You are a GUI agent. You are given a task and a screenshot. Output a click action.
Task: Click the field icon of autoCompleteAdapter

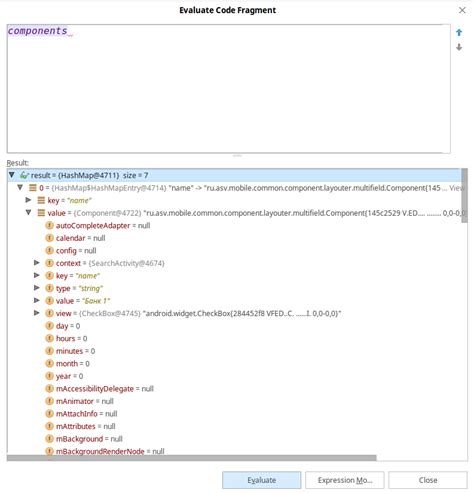49,225
